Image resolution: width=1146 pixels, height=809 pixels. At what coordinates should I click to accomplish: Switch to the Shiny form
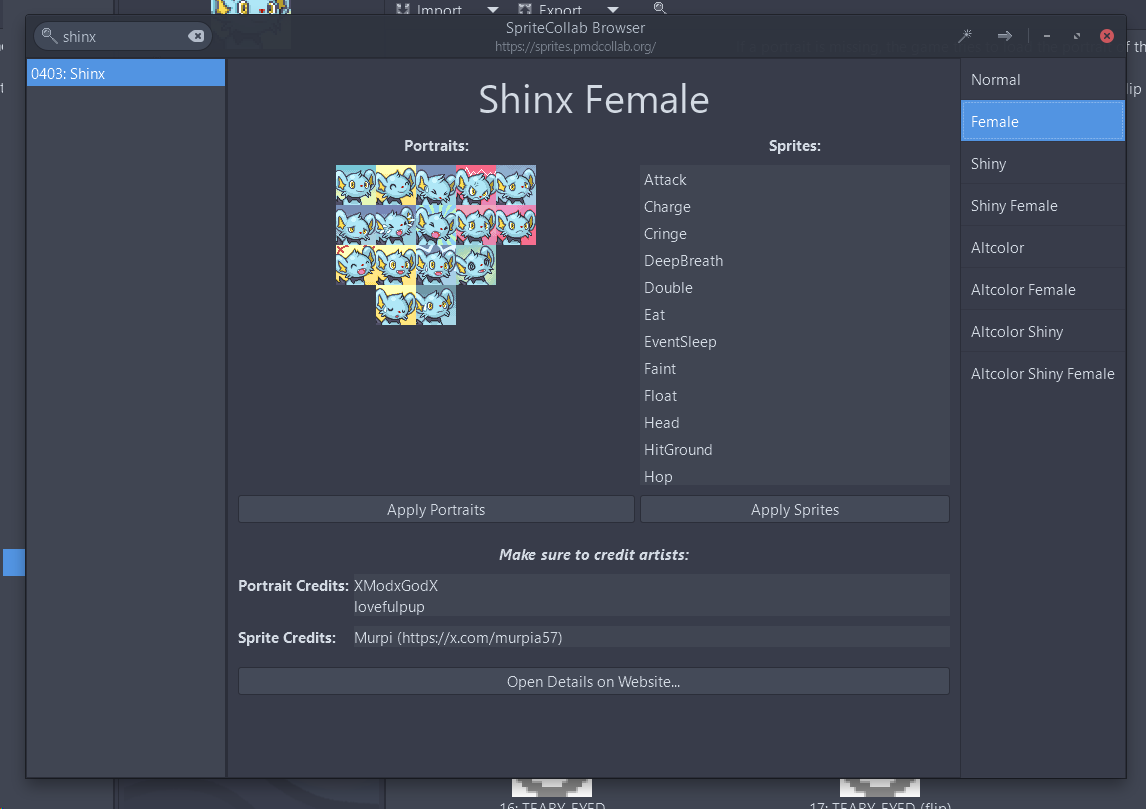pyautogui.click(x=1042, y=164)
